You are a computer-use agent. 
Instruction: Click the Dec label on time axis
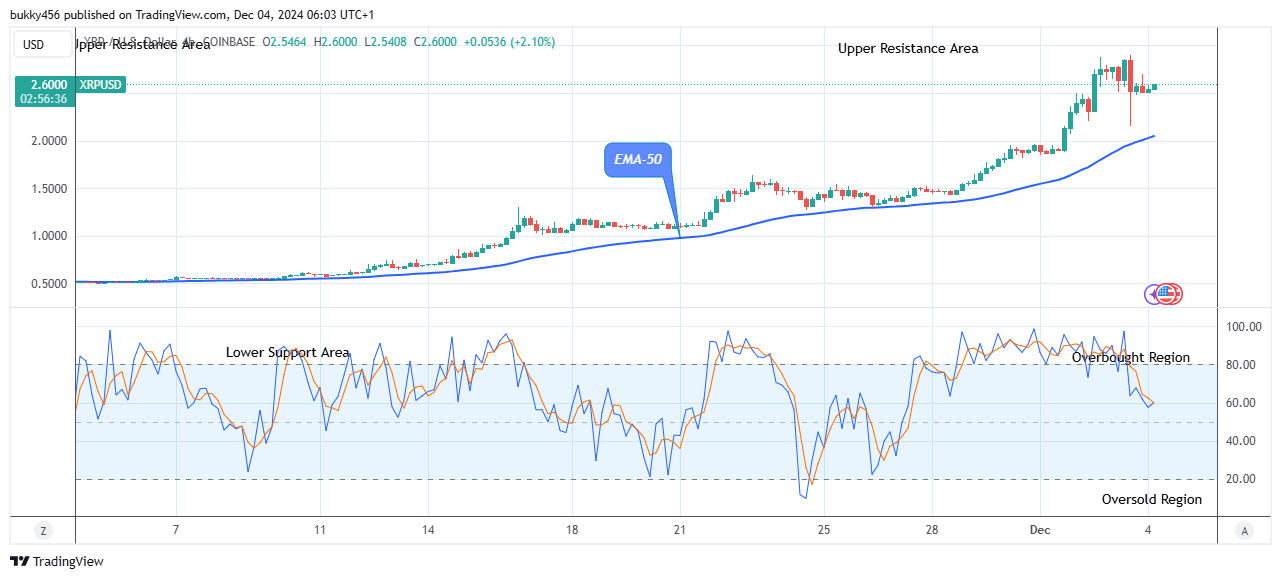(x=1040, y=530)
